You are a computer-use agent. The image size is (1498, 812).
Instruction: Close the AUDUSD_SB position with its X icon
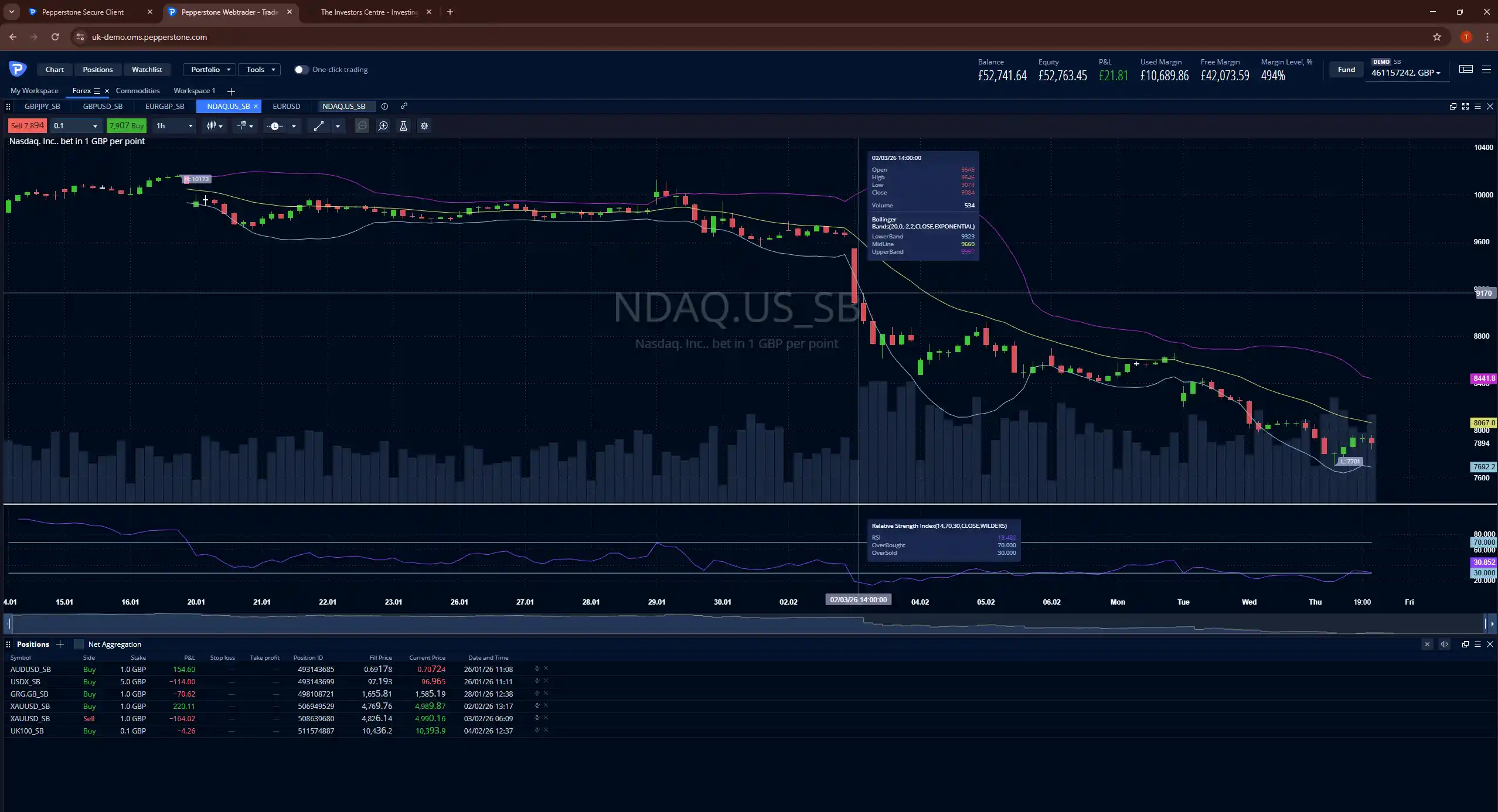click(546, 668)
